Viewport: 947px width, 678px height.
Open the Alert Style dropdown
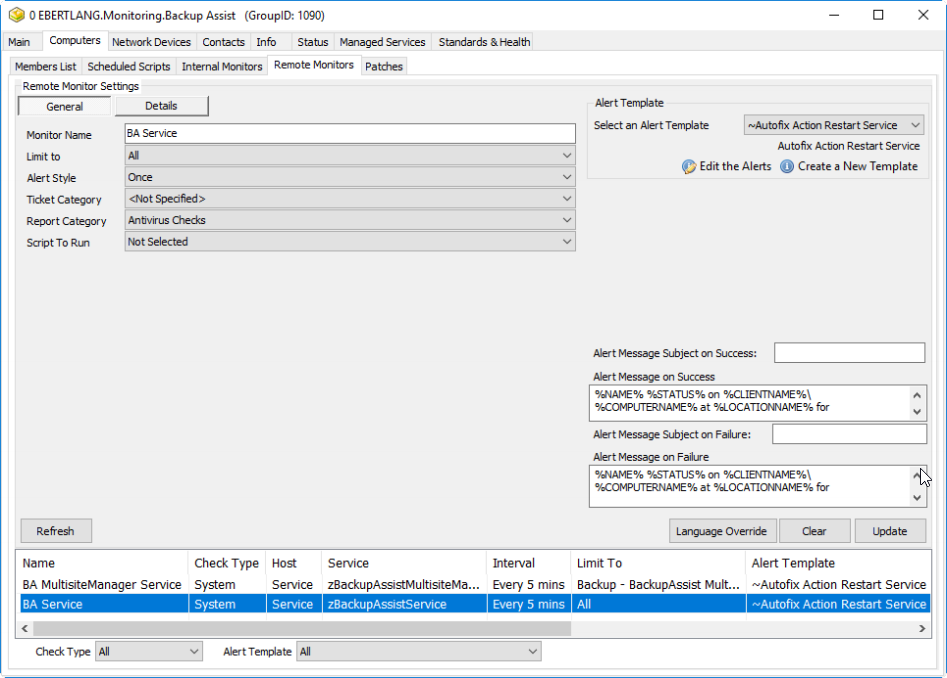pos(350,178)
